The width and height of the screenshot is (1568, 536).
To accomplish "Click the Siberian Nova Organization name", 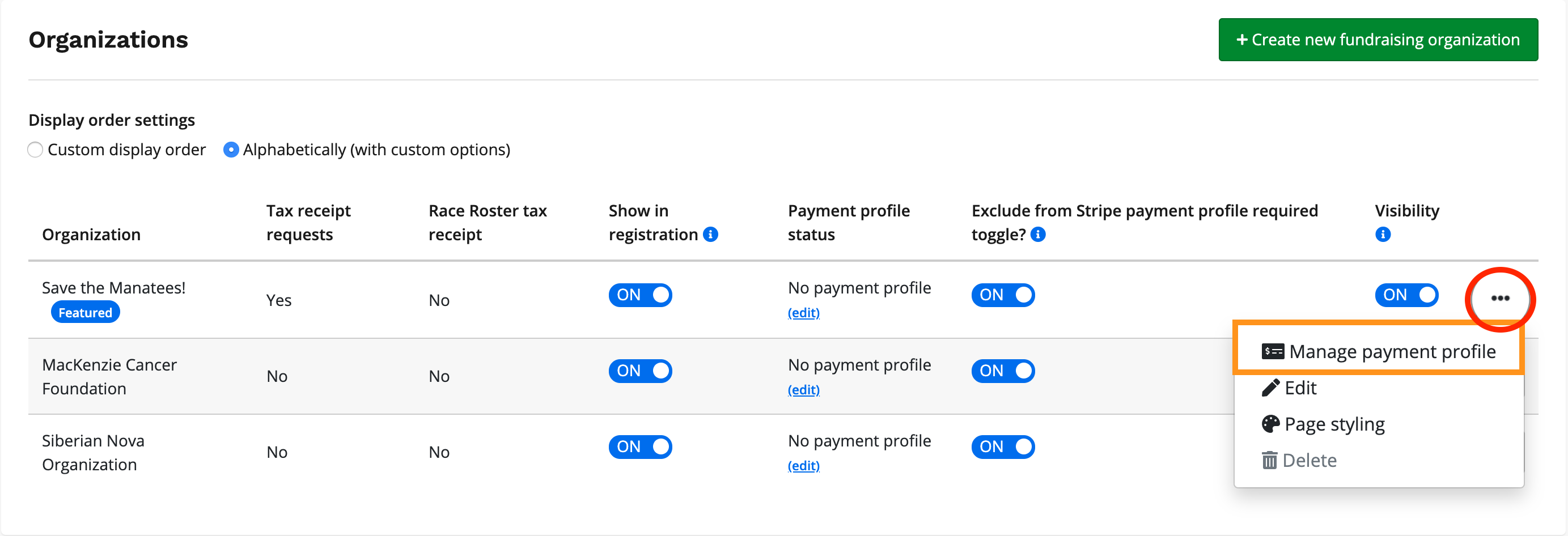I will pyautogui.click(x=93, y=453).
